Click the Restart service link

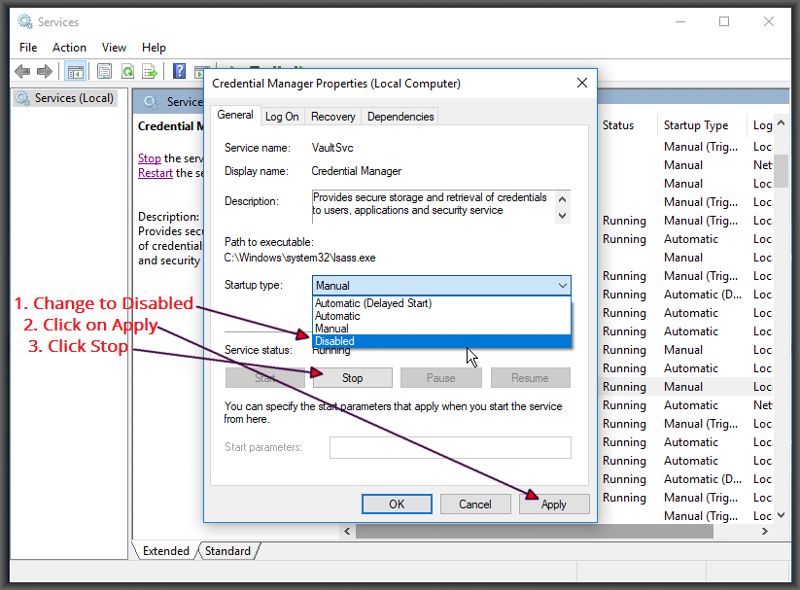click(x=155, y=173)
